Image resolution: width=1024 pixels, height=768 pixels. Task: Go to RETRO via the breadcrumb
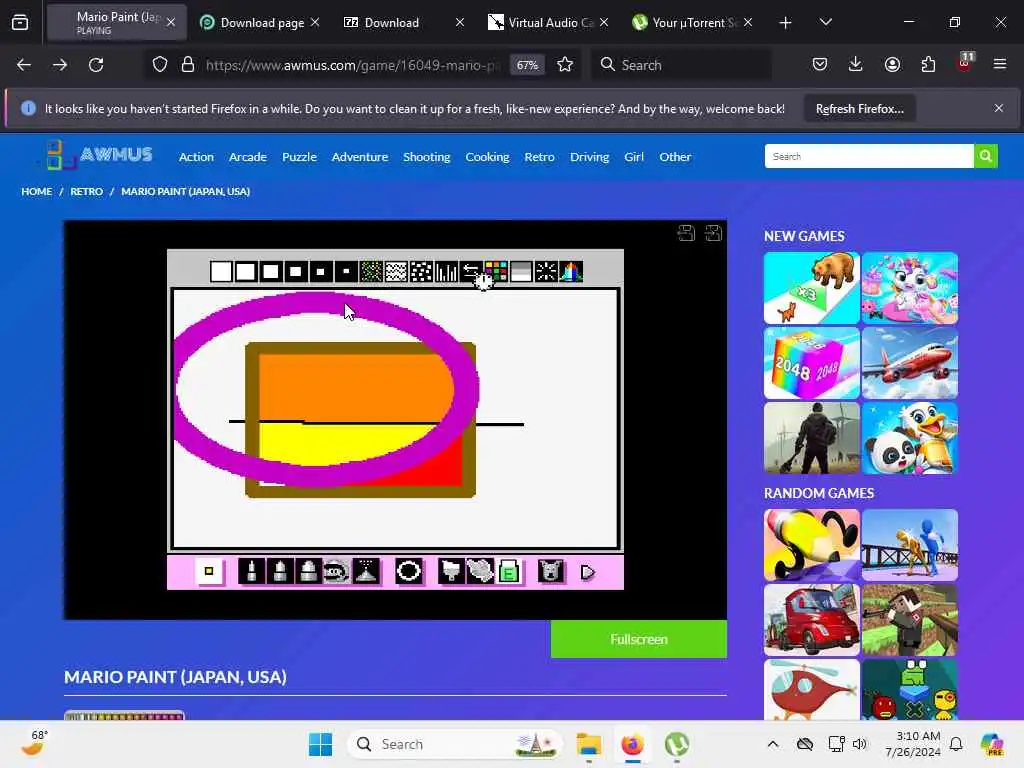point(86,191)
